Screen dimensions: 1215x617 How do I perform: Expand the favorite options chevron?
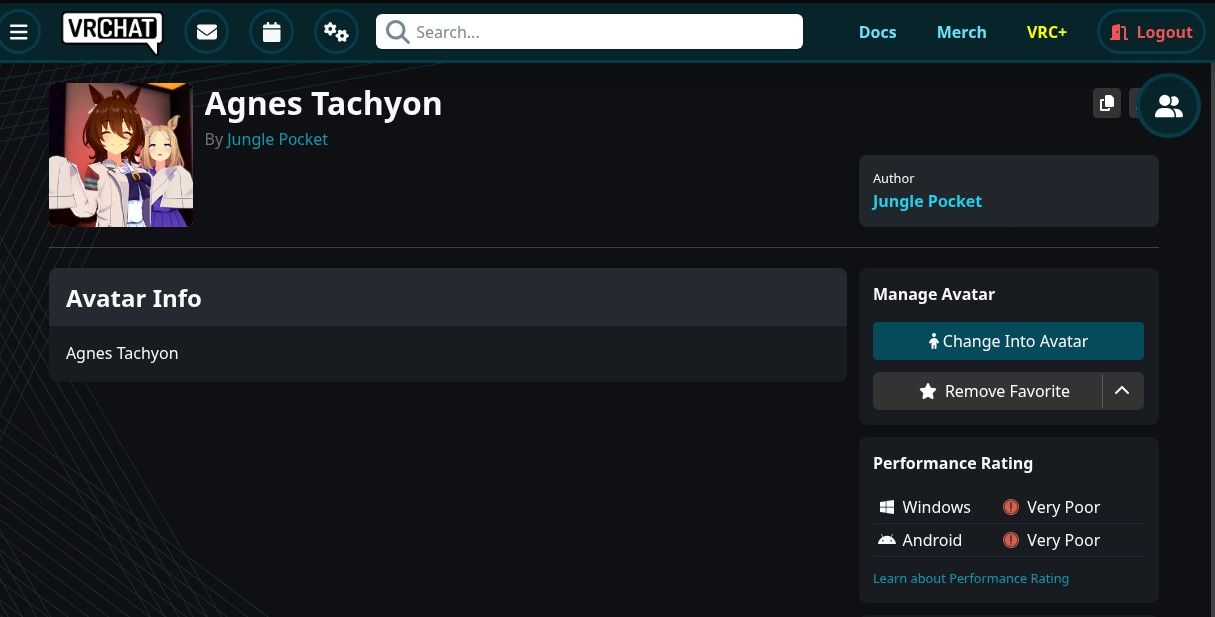click(x=1123, y=391)
